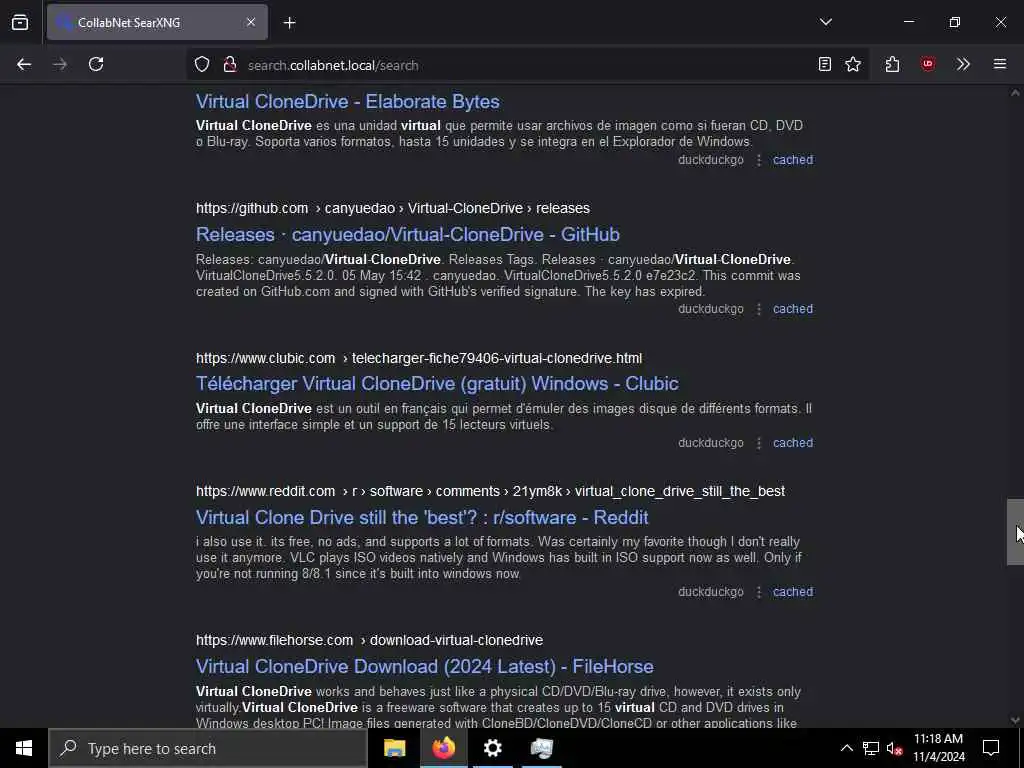Open the system app next to Settings
This screenshot has height=768, width=1024.
pyautogui.click(x=541, y=748)
